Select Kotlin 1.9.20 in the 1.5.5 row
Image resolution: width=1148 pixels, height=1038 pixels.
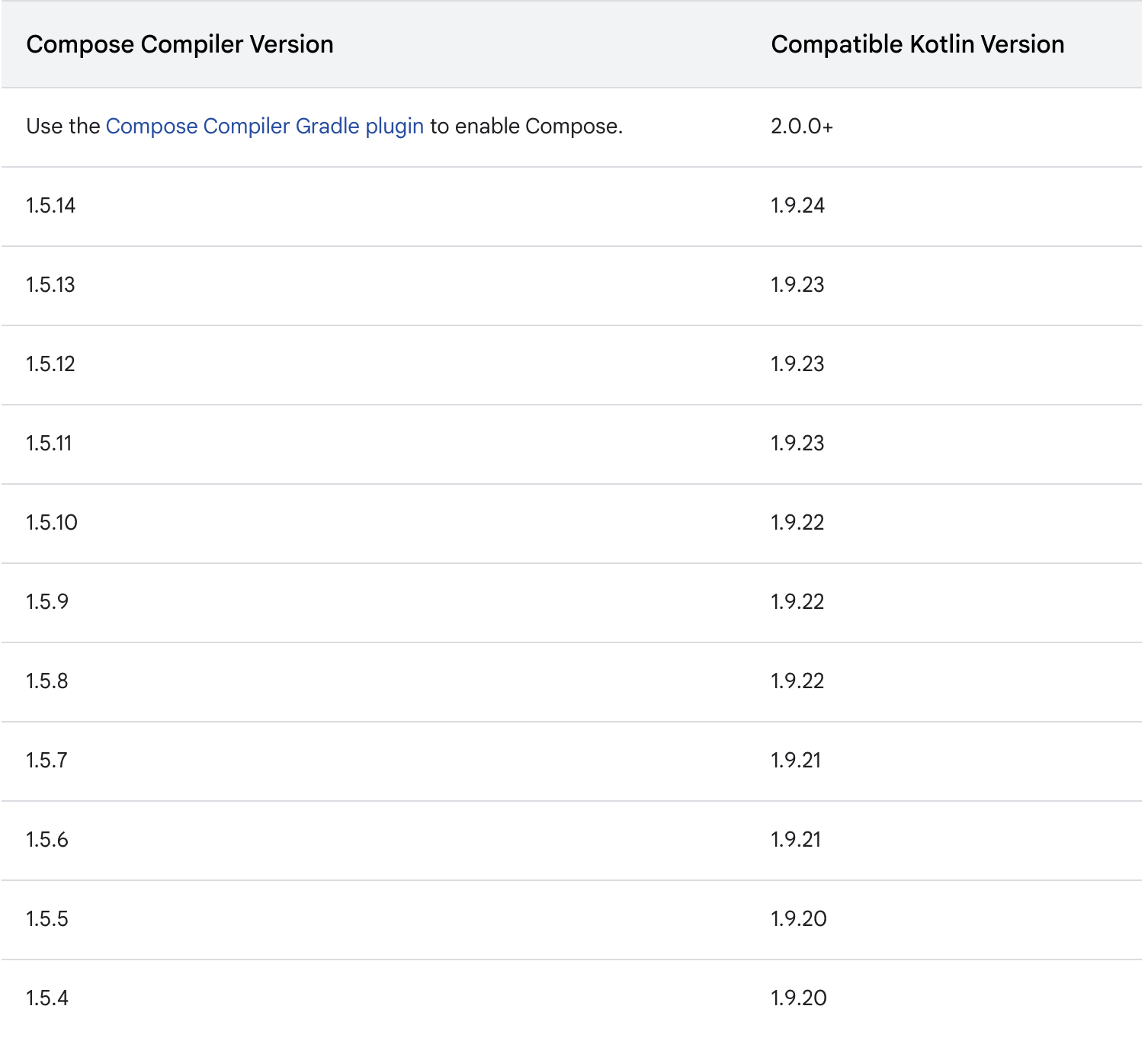click(799, 919)
